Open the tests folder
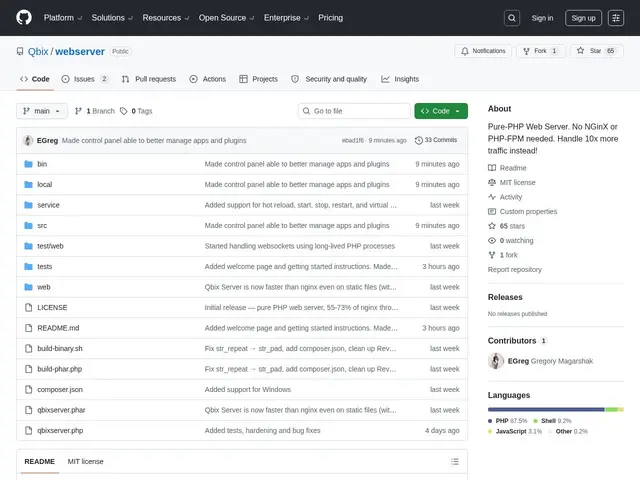Screen dimensions: 640x480 coord(44,267)
